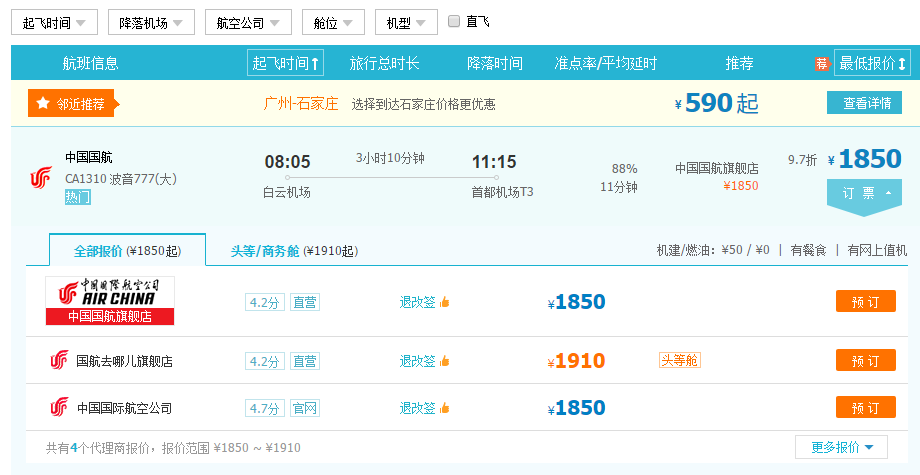This screenshot has width=920, height=475.
Task: Click 直营 tag in 中国国航旗舰店 row
Action: tap(305, 303)
